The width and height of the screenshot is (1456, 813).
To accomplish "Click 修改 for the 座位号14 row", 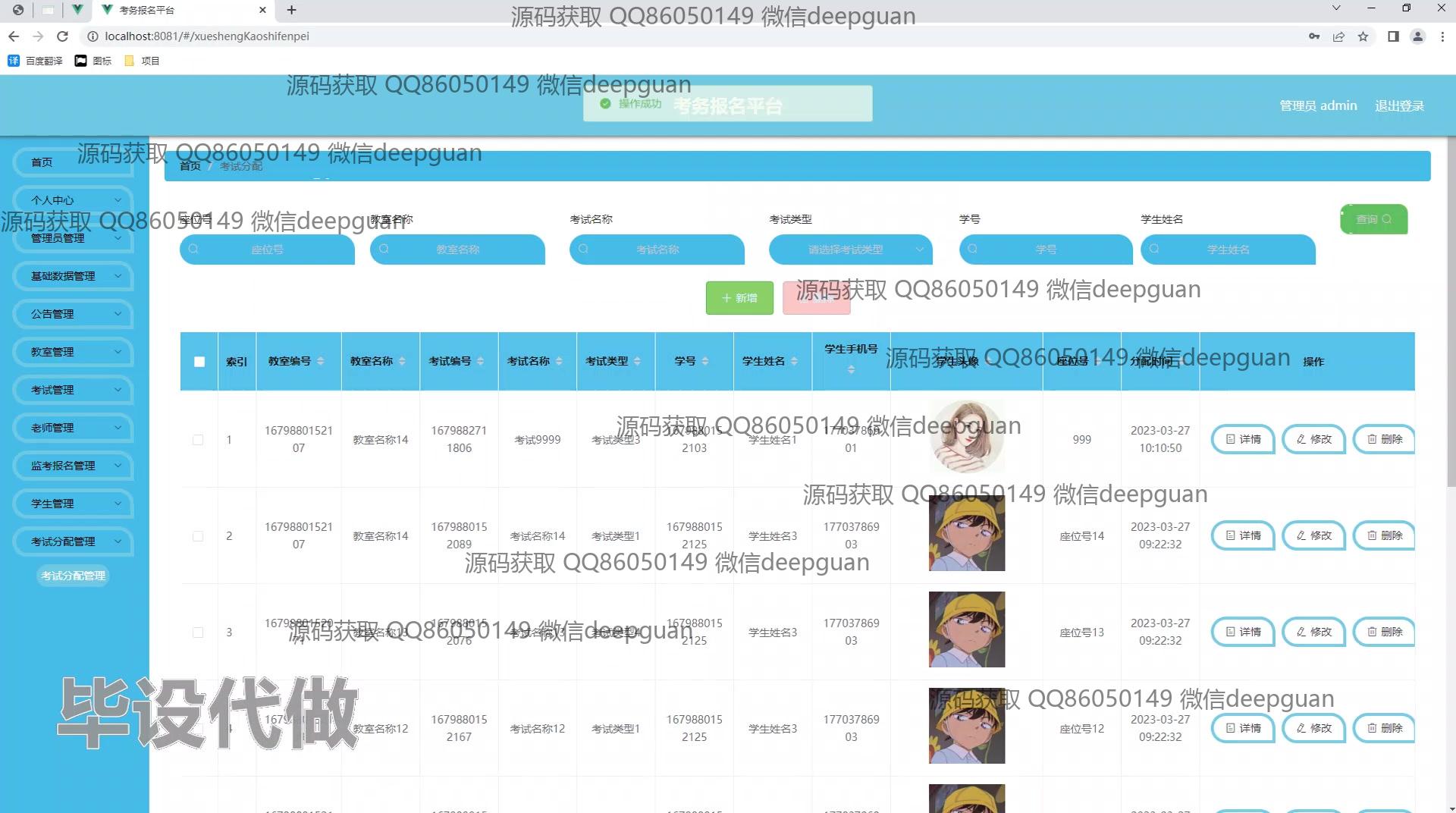I will (x=1313, y=535).
